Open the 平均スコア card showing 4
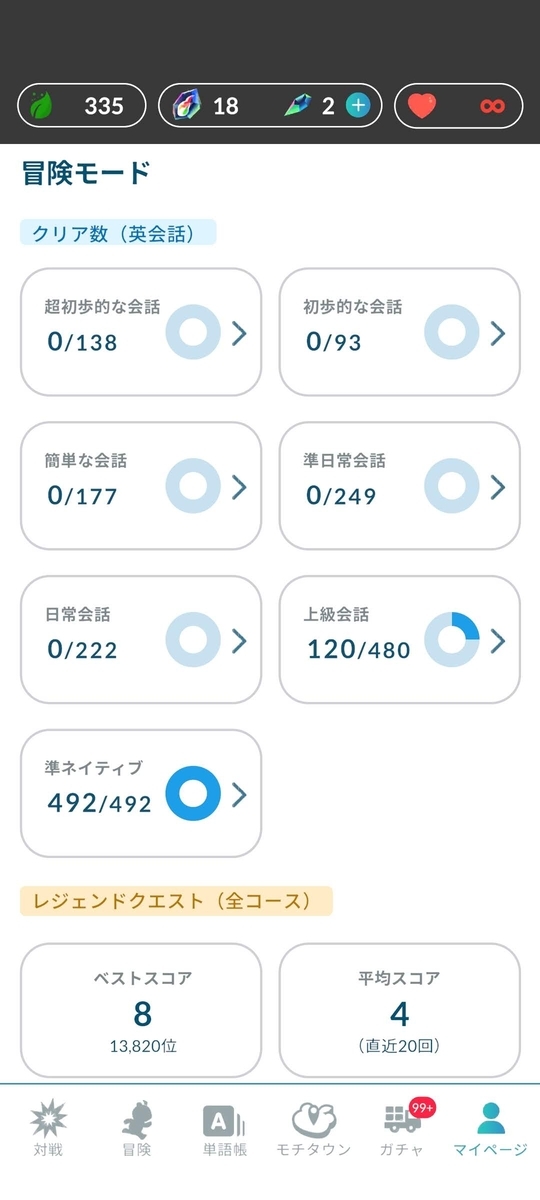Viewport: 540px width, 1200px height. point(400,1009)
